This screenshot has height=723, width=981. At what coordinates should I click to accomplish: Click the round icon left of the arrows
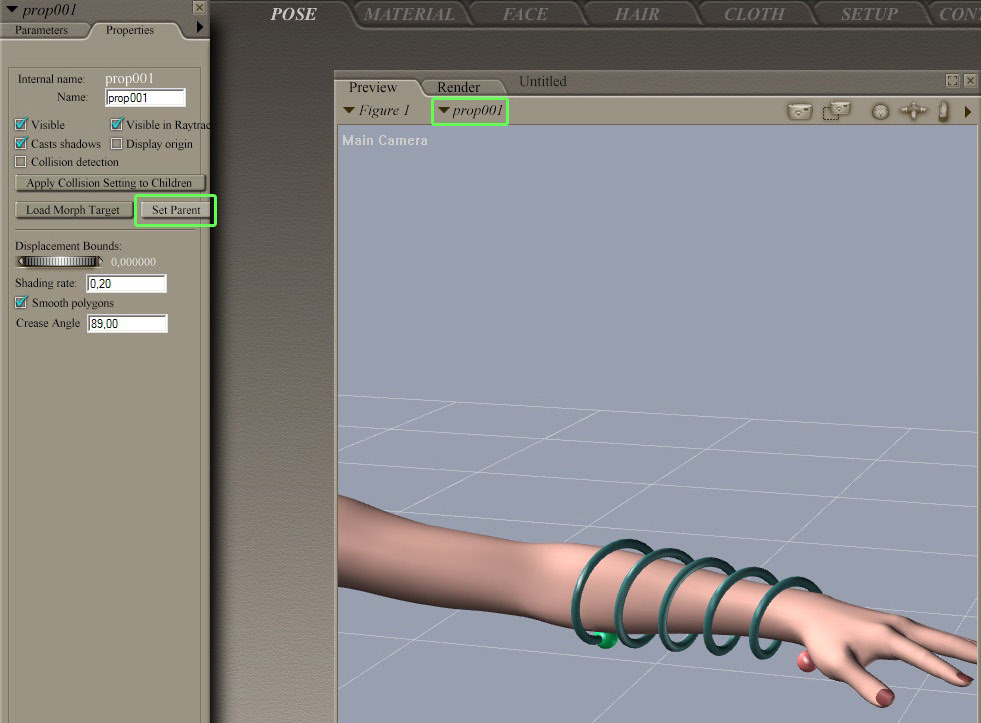880,112
